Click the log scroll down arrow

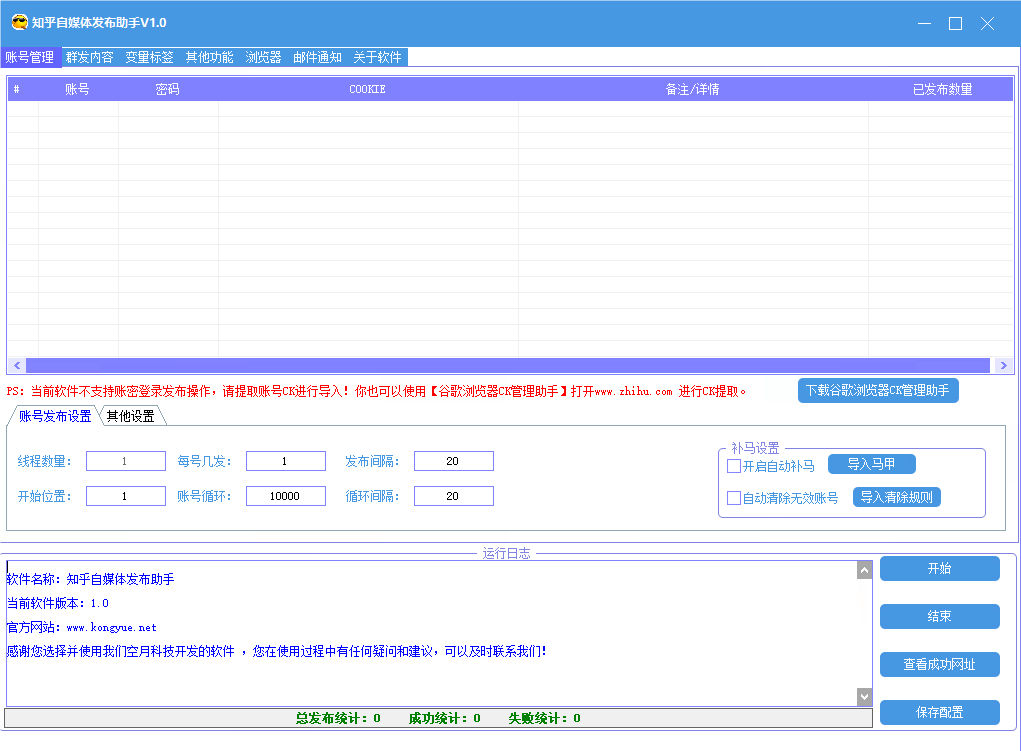tap(864, 696)
